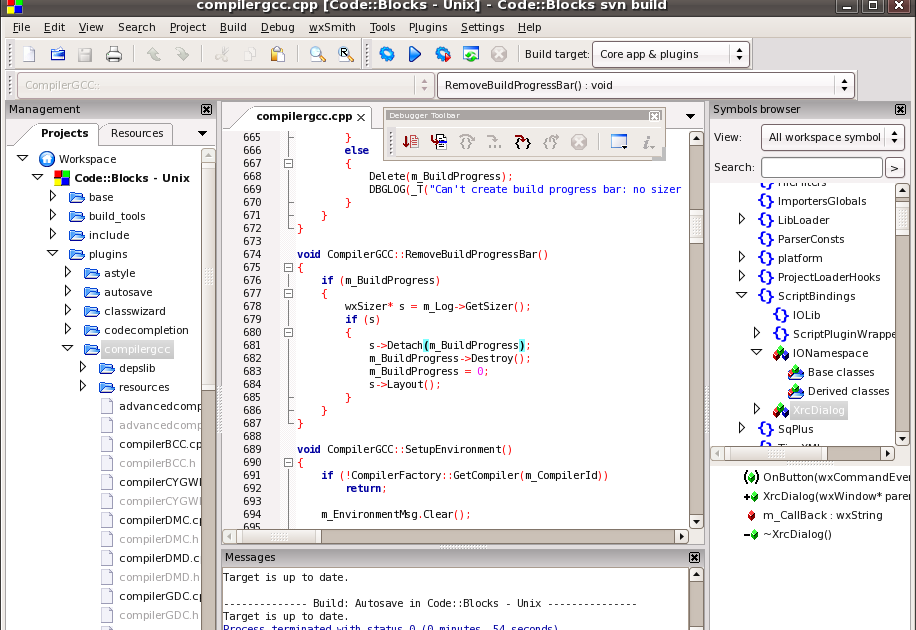Viewport: 916px width, 630px height.
Task: Click Next line debugger icon
Action: point(467,141)
